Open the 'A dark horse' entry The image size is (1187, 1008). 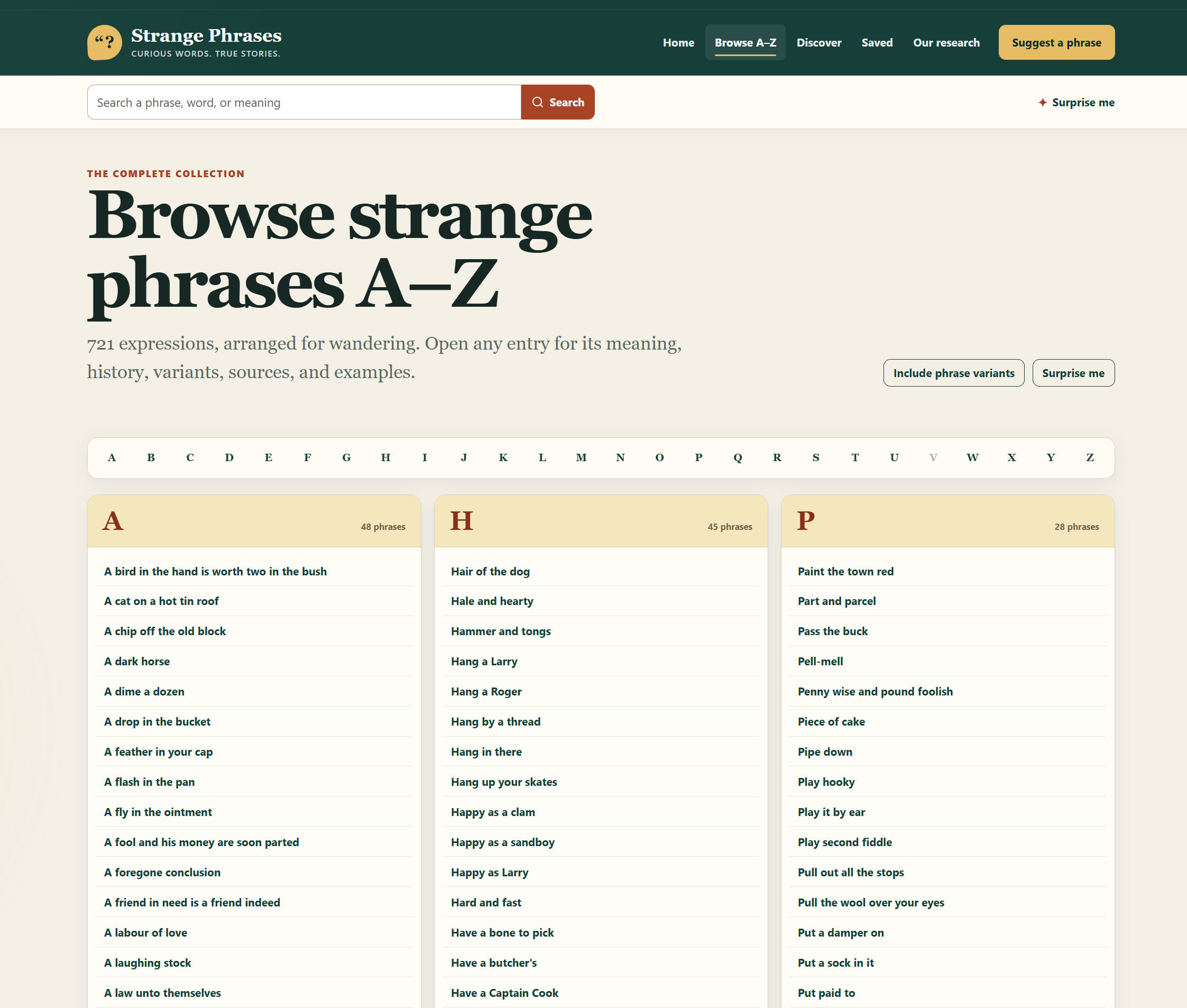point(254,661)
